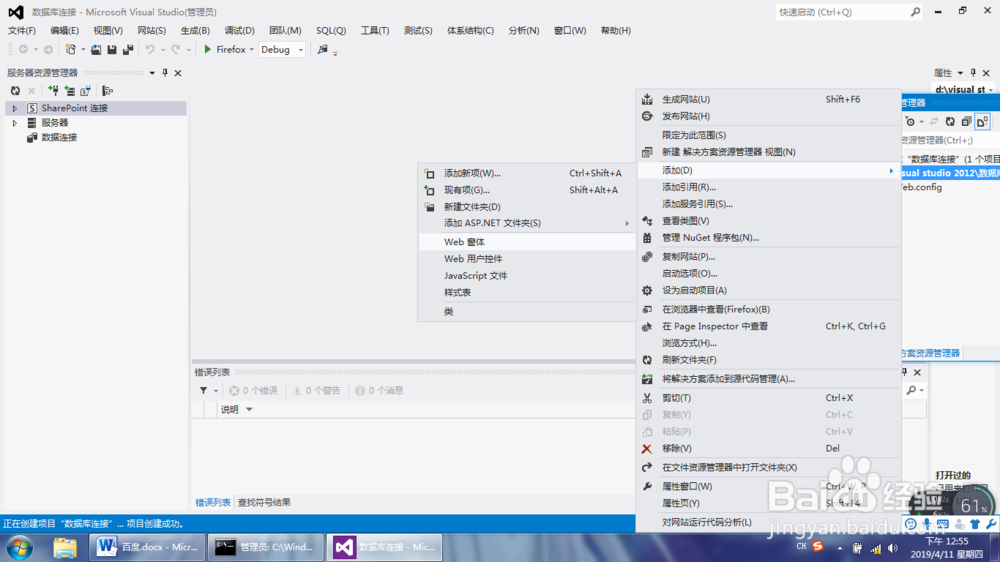Open the undo history dropdown arrow
The width and height of the screenshot is (1000, 562).
point(163,50)
